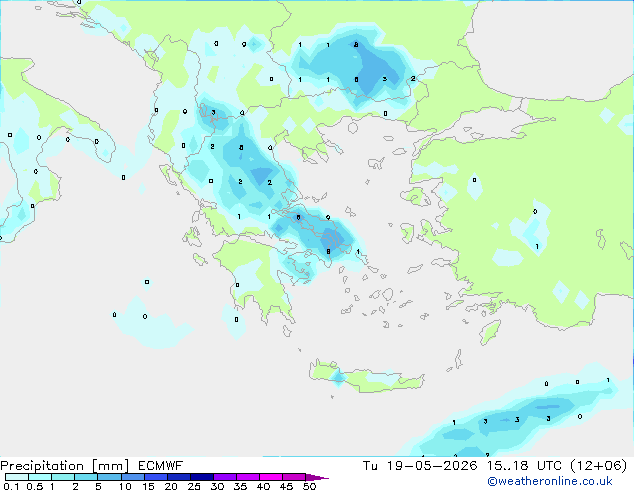Choose the legend swatch between 10 and 15

pos(133,477)
